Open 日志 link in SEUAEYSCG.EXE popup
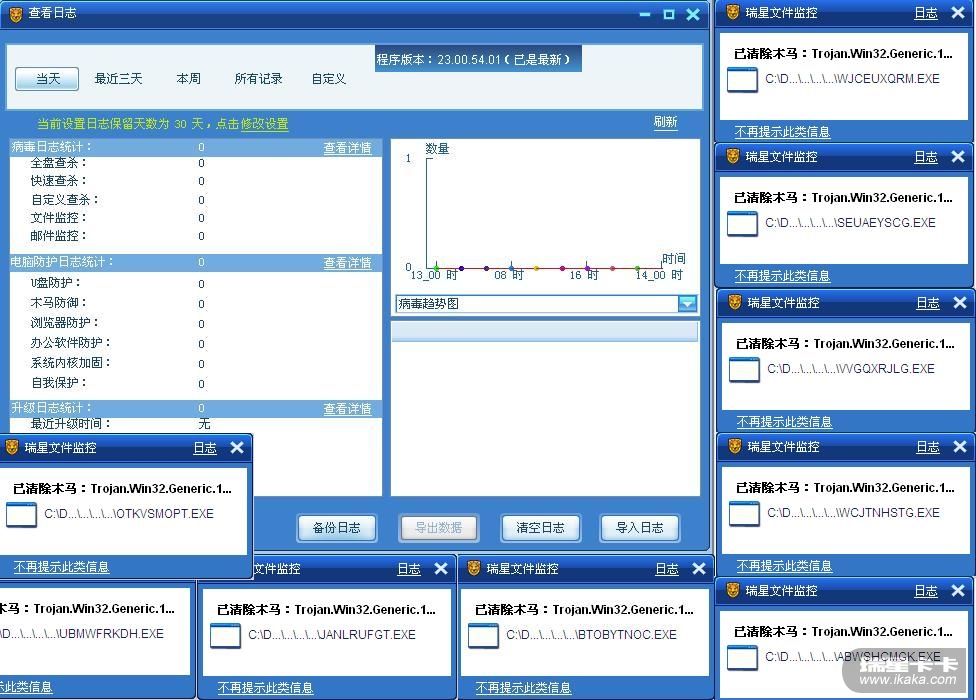 click(x=926, y=157)
